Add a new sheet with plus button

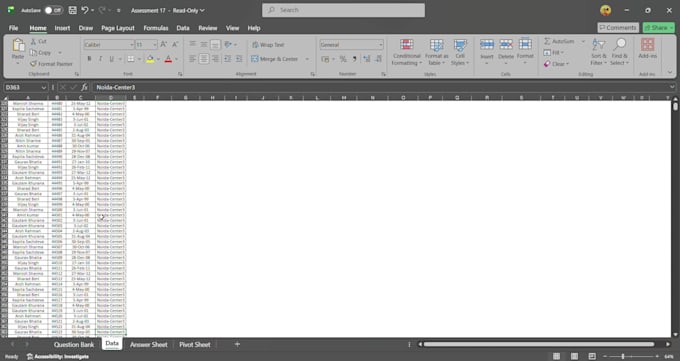pos(237,345)
